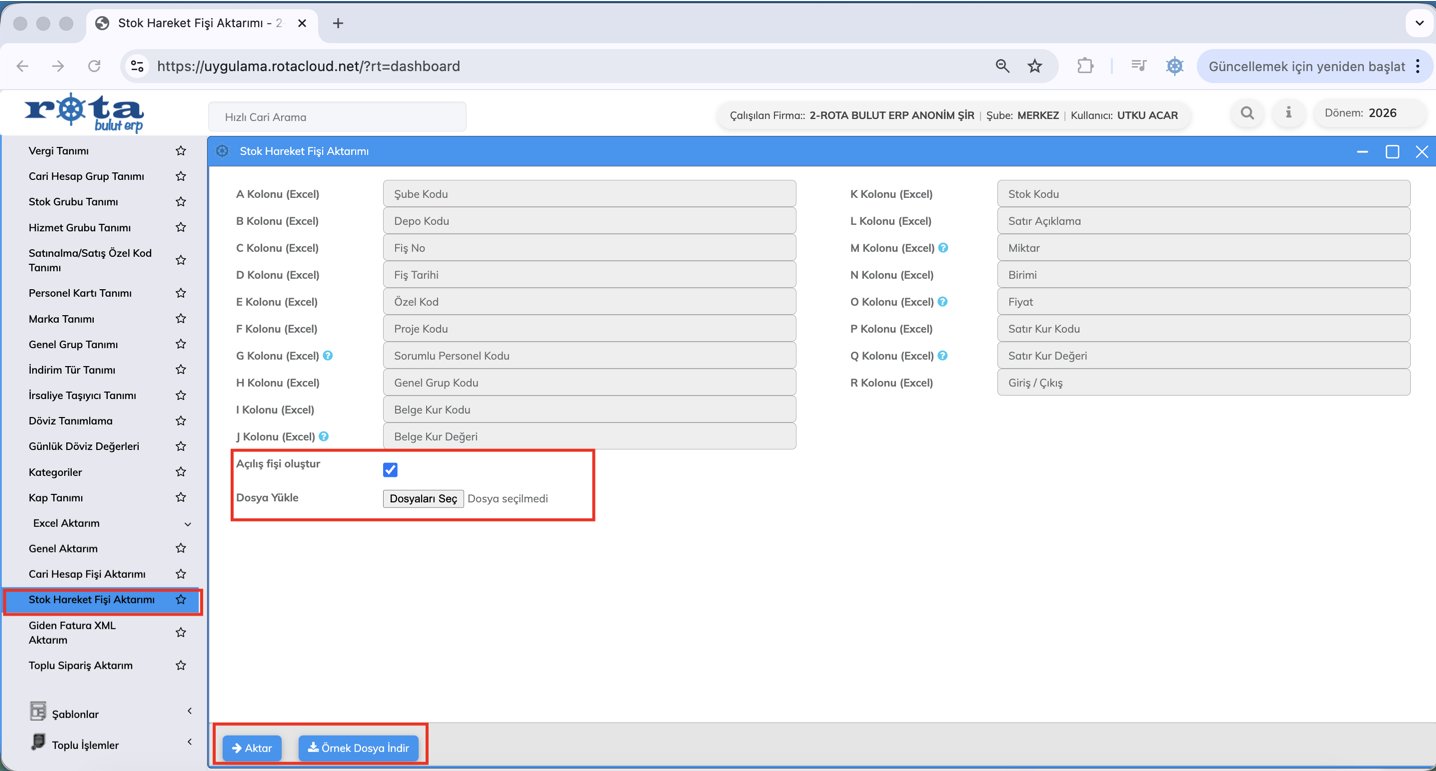This screenshot has height=771, width=1436.
Task: Click the Dosyaları Seç file button
Action: click(x=423, y=499)
